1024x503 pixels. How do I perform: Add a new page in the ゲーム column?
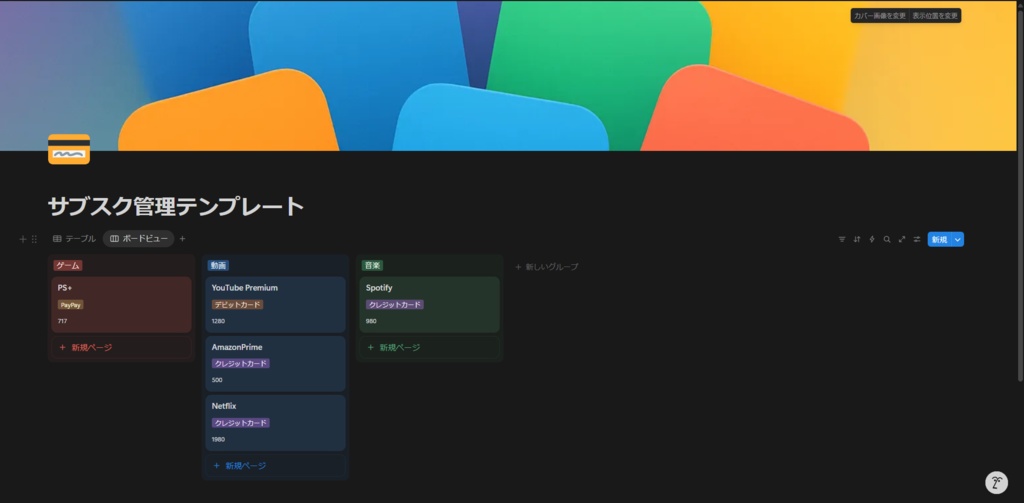tap(121, 348)
